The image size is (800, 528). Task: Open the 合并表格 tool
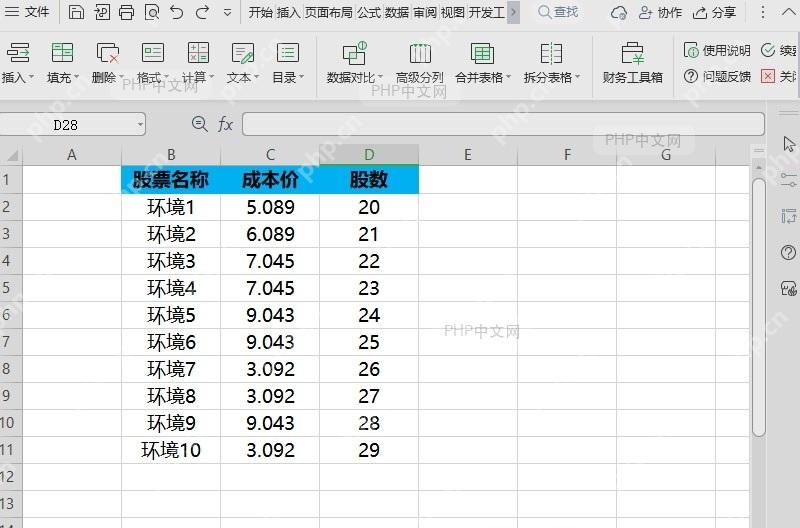[x=483, y=63]
